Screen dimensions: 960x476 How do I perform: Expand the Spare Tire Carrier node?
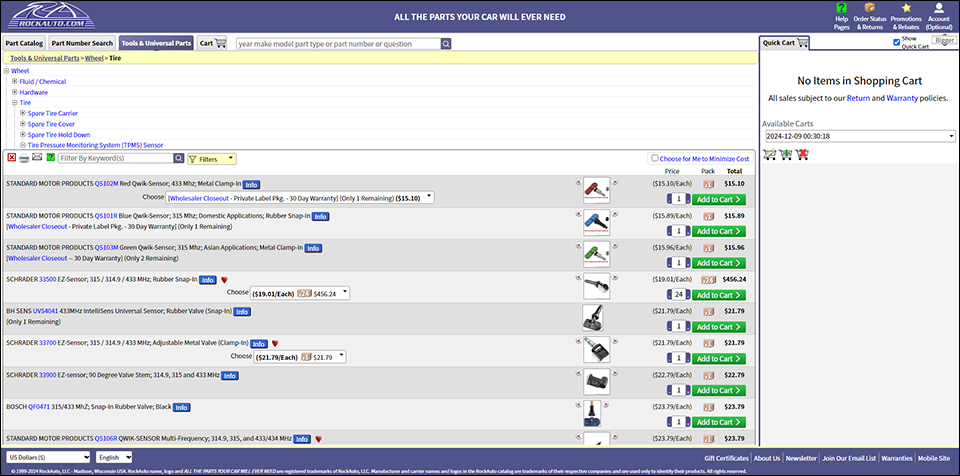pos(23,113)
